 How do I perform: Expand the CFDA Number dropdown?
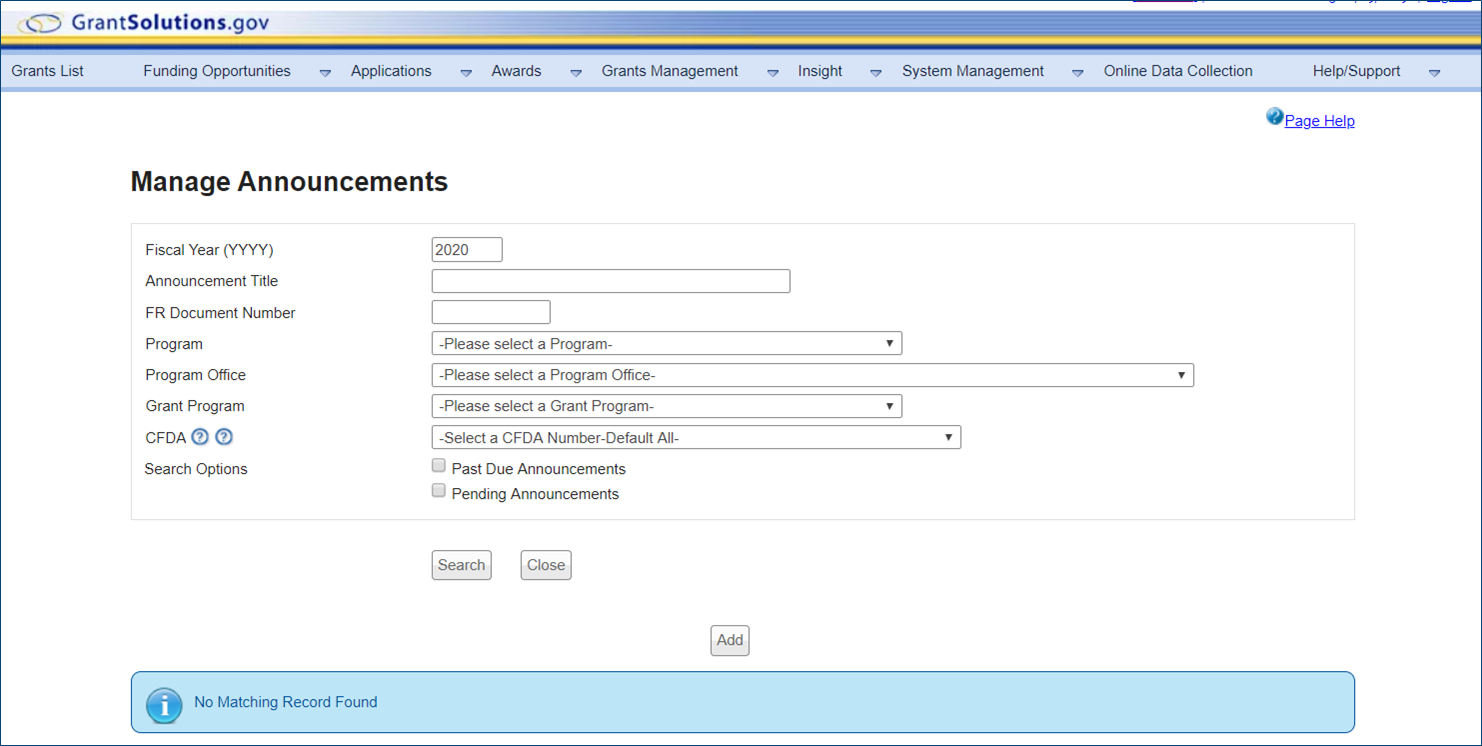pyautogui.click(x=696, y=438)
